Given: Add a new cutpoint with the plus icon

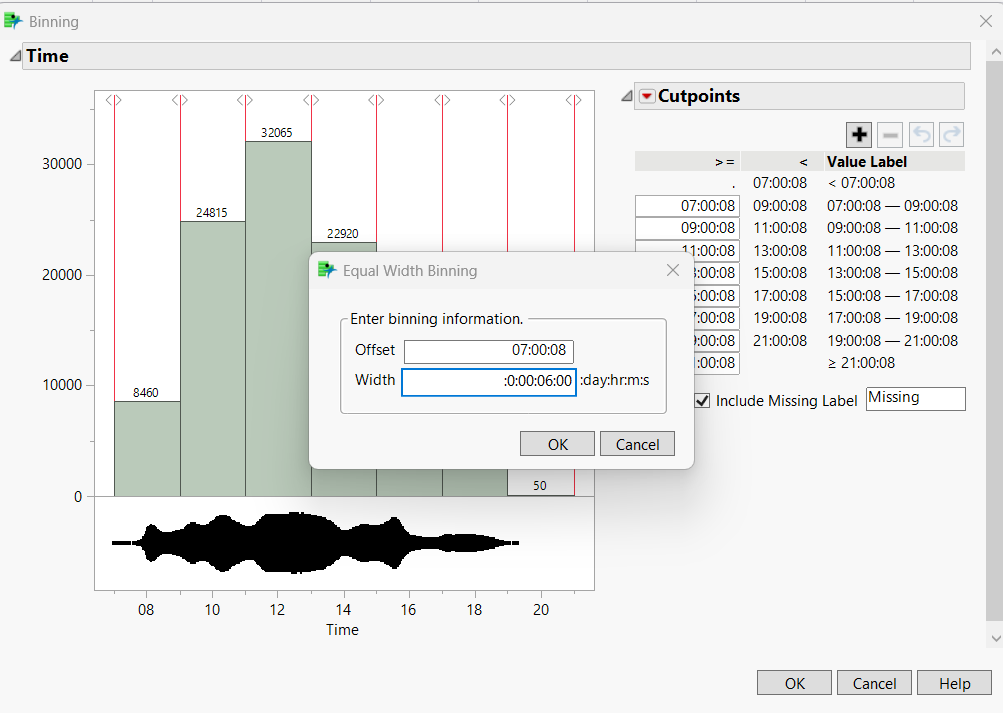Looking at the screenshot, I should point(858,134).
